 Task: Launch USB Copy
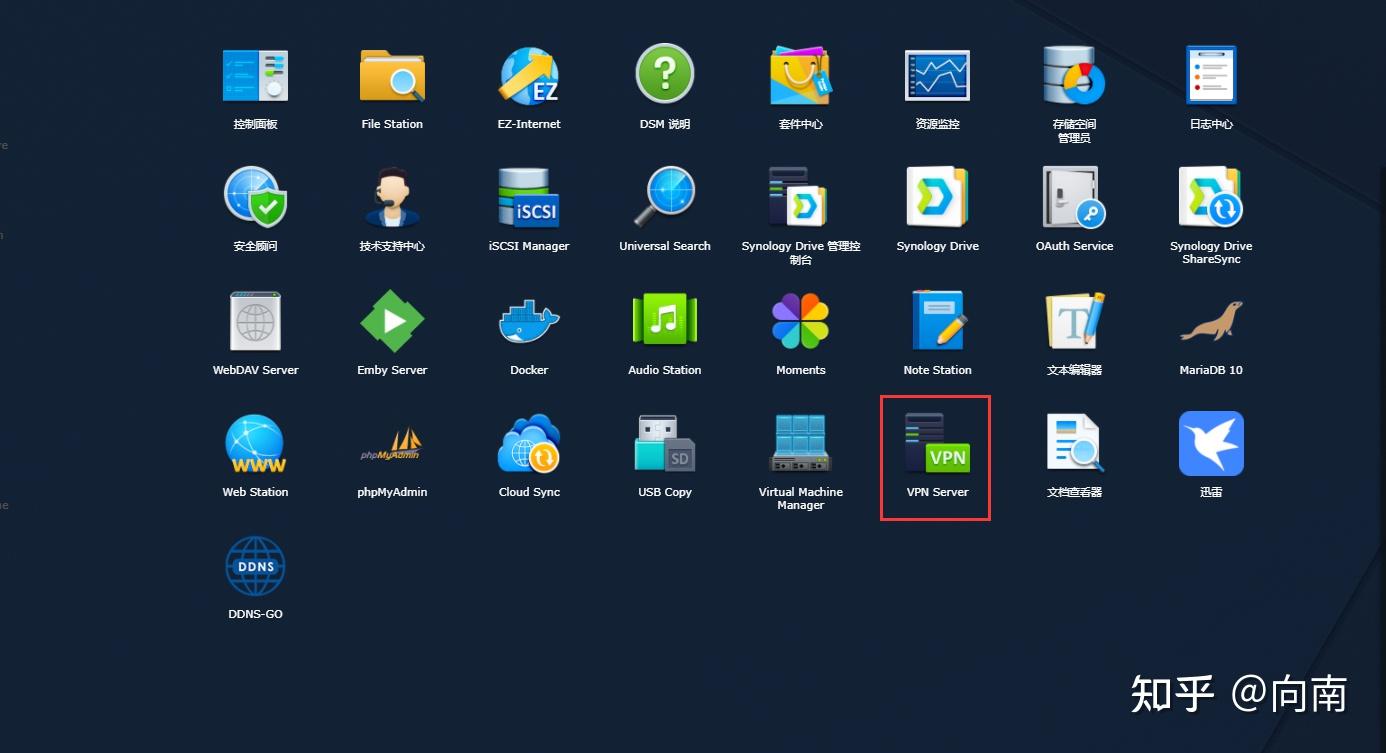pyautogui.click(x=665, y=443)
